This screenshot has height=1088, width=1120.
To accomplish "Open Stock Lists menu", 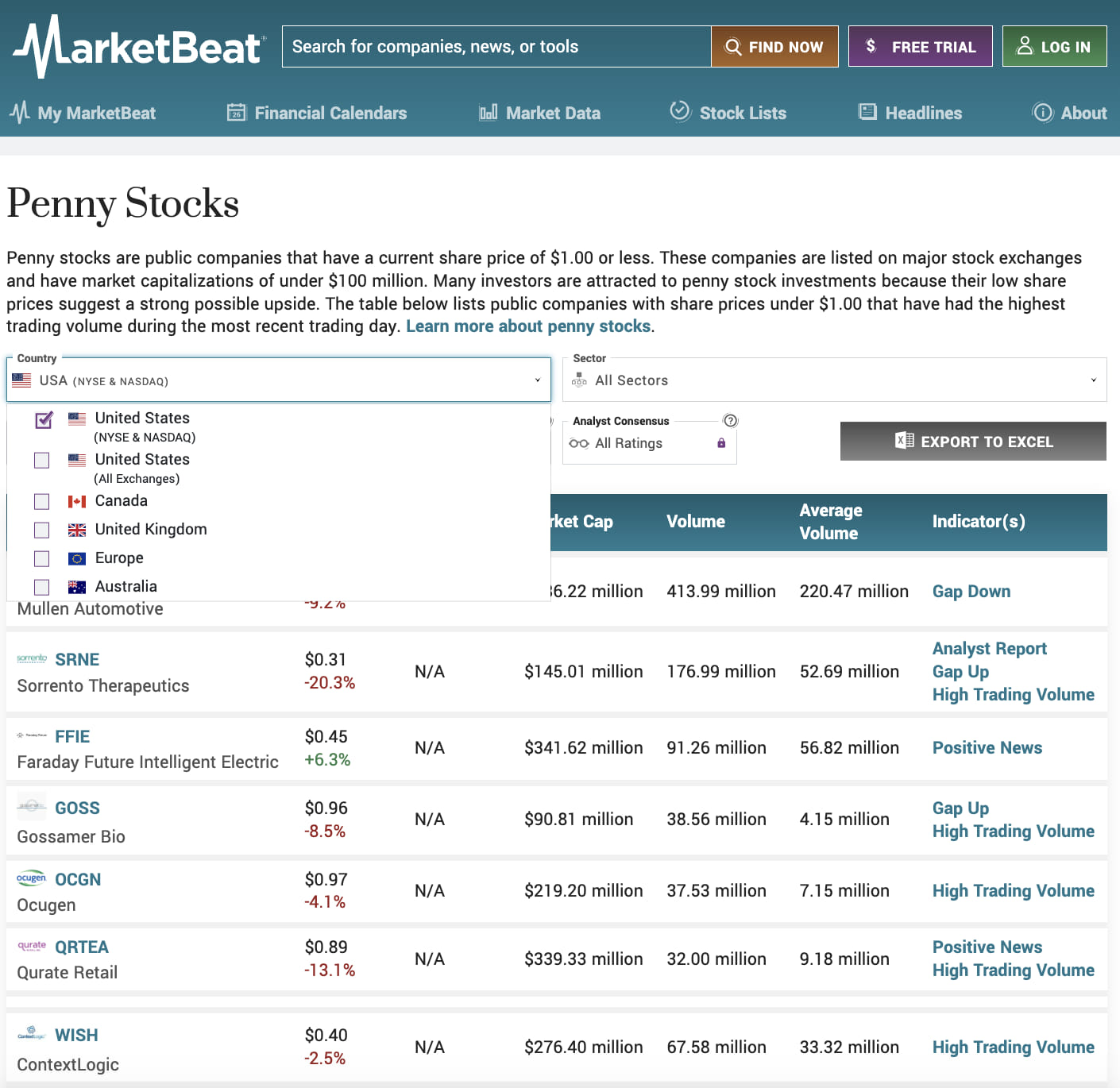I will pos(728,113).
